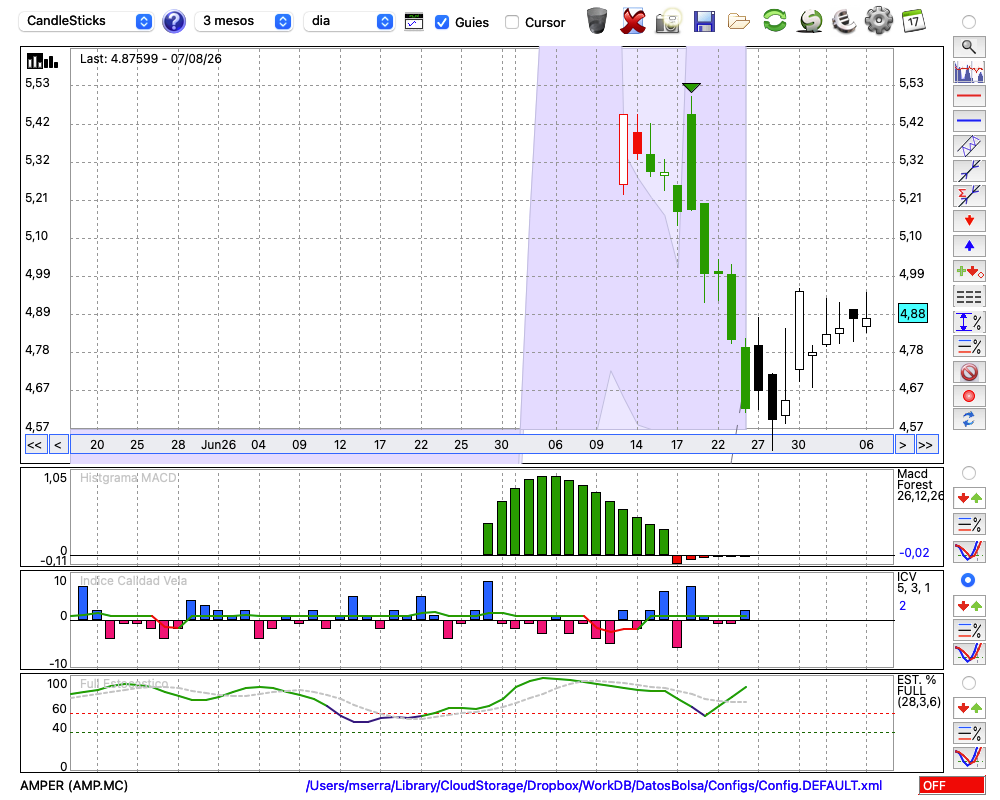Expand the 3 mesos period dropdown
Screen dimensions: 1000x800
pyautogui.click(x=243, y=21)
